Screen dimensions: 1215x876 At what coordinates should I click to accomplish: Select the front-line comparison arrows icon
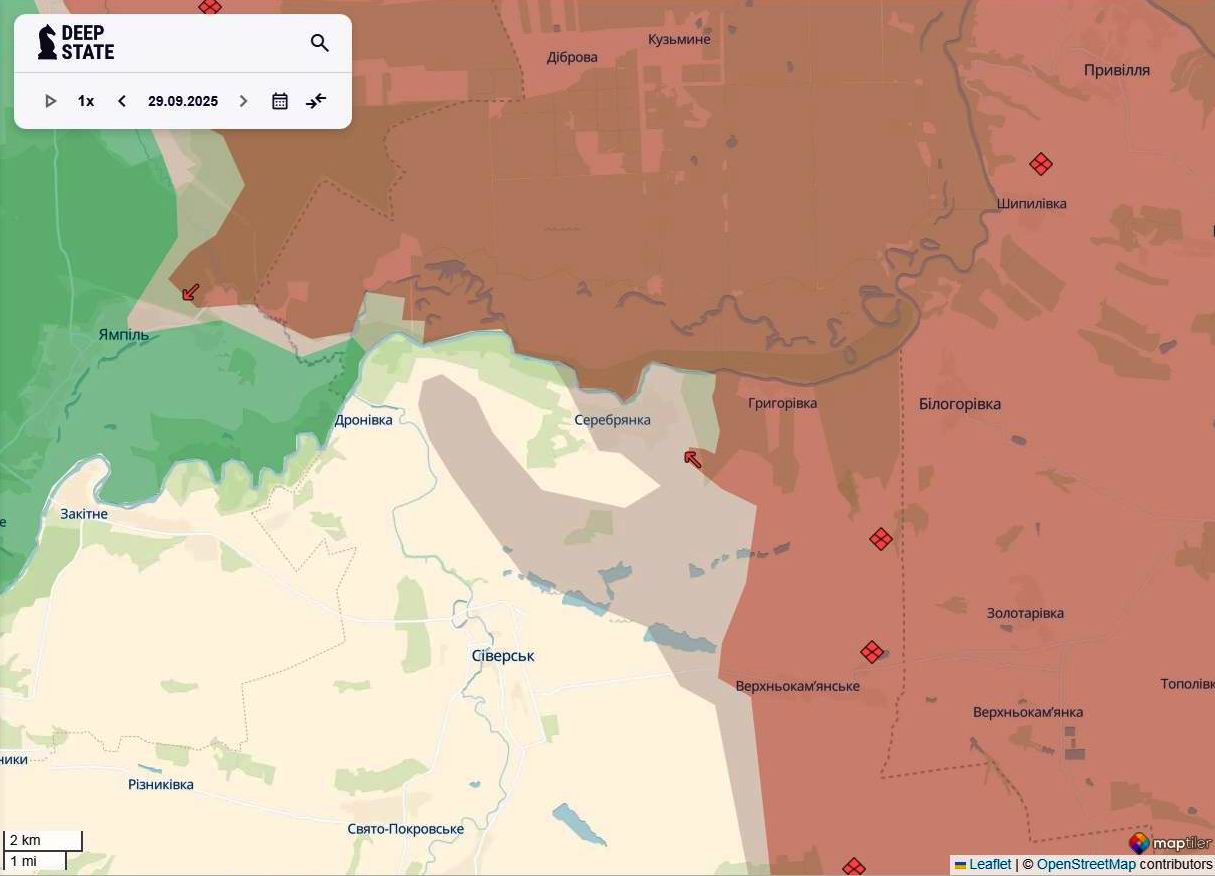316,100
